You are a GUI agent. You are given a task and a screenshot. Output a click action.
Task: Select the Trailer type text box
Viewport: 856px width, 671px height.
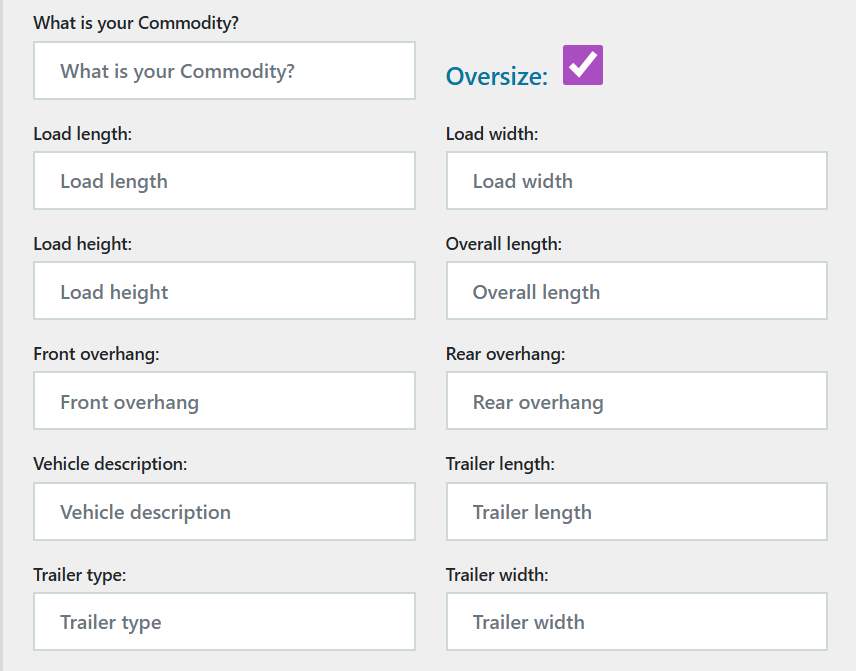(x=224, y=622)
